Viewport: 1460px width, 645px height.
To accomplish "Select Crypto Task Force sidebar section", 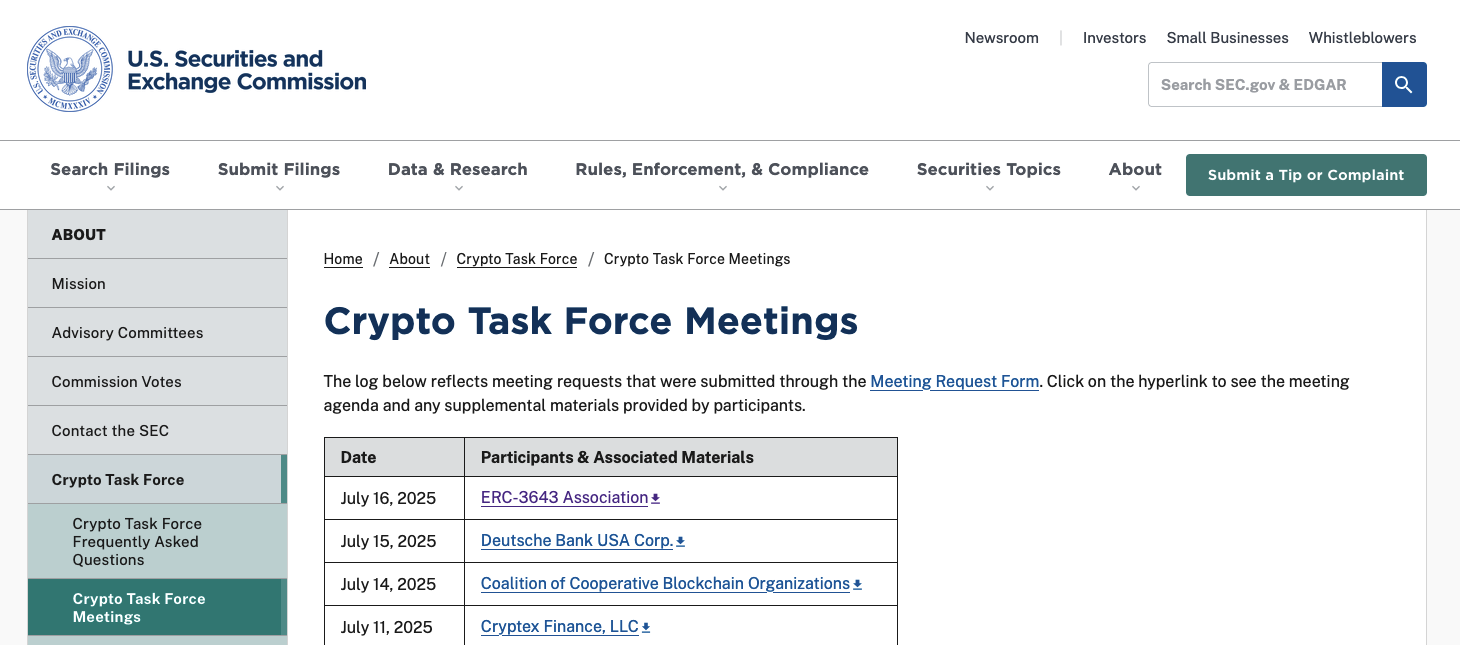I will (157, 480).
